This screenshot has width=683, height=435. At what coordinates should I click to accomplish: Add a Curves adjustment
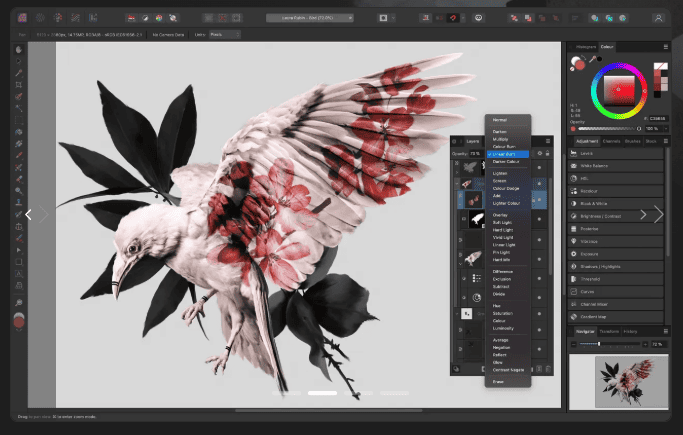(616, 292)
